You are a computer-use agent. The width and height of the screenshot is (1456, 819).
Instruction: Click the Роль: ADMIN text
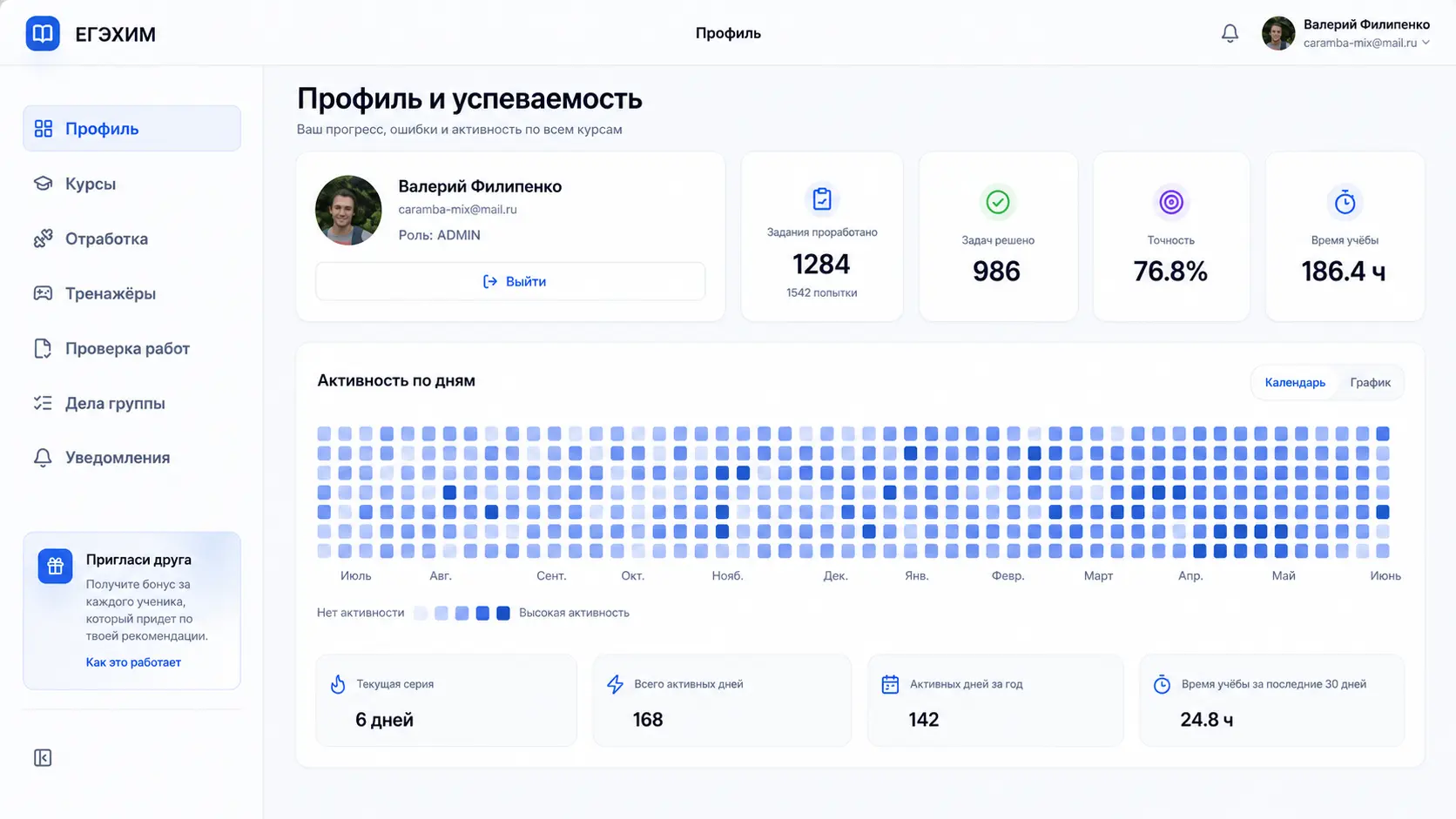click(x=439, y=235)
